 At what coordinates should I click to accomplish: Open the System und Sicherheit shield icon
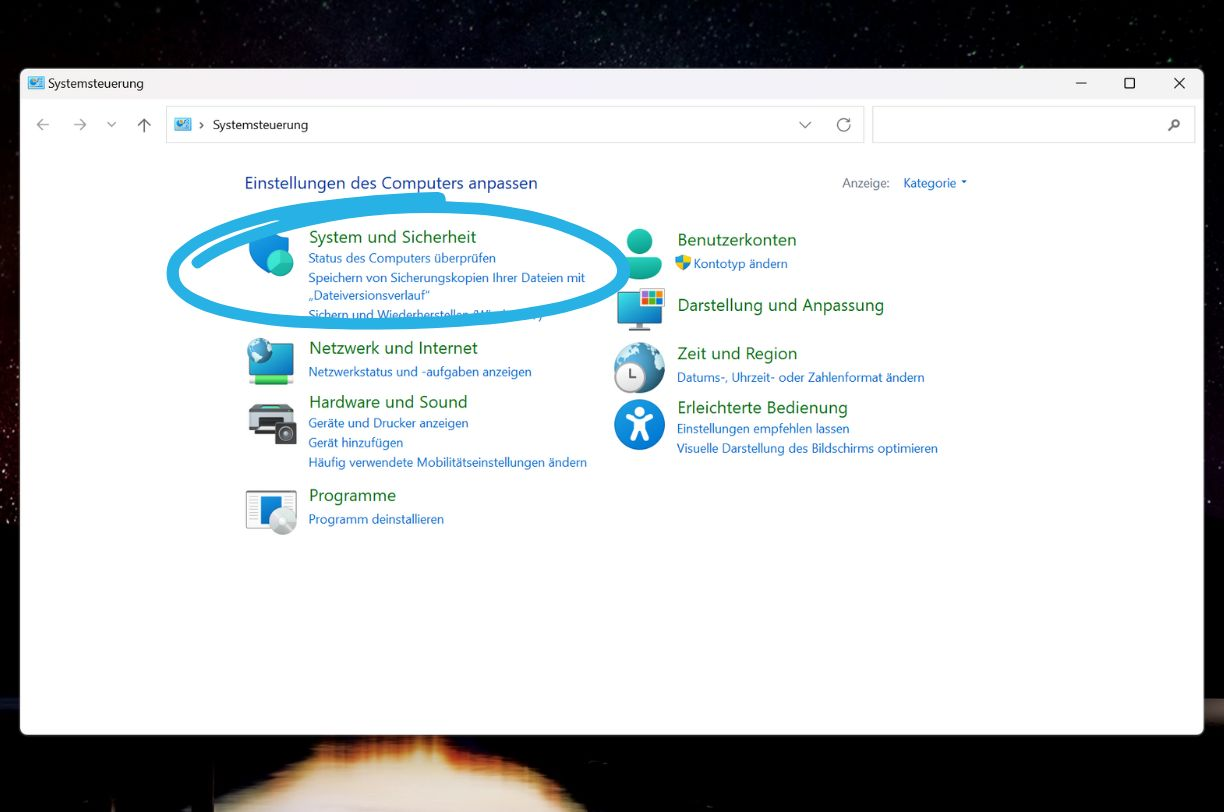tap(270, 256)
